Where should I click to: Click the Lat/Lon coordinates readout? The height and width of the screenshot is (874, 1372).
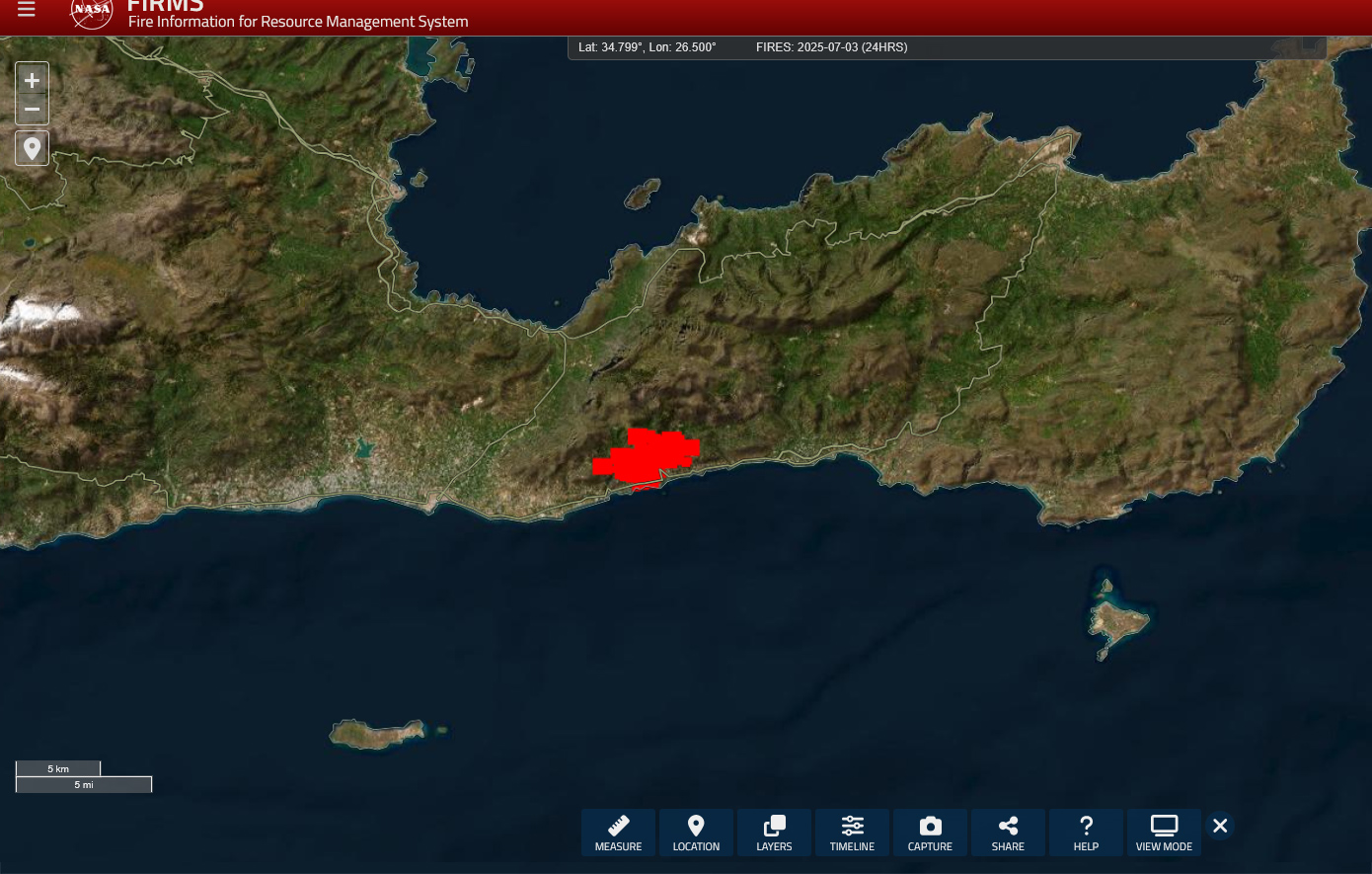click(647, 47)
